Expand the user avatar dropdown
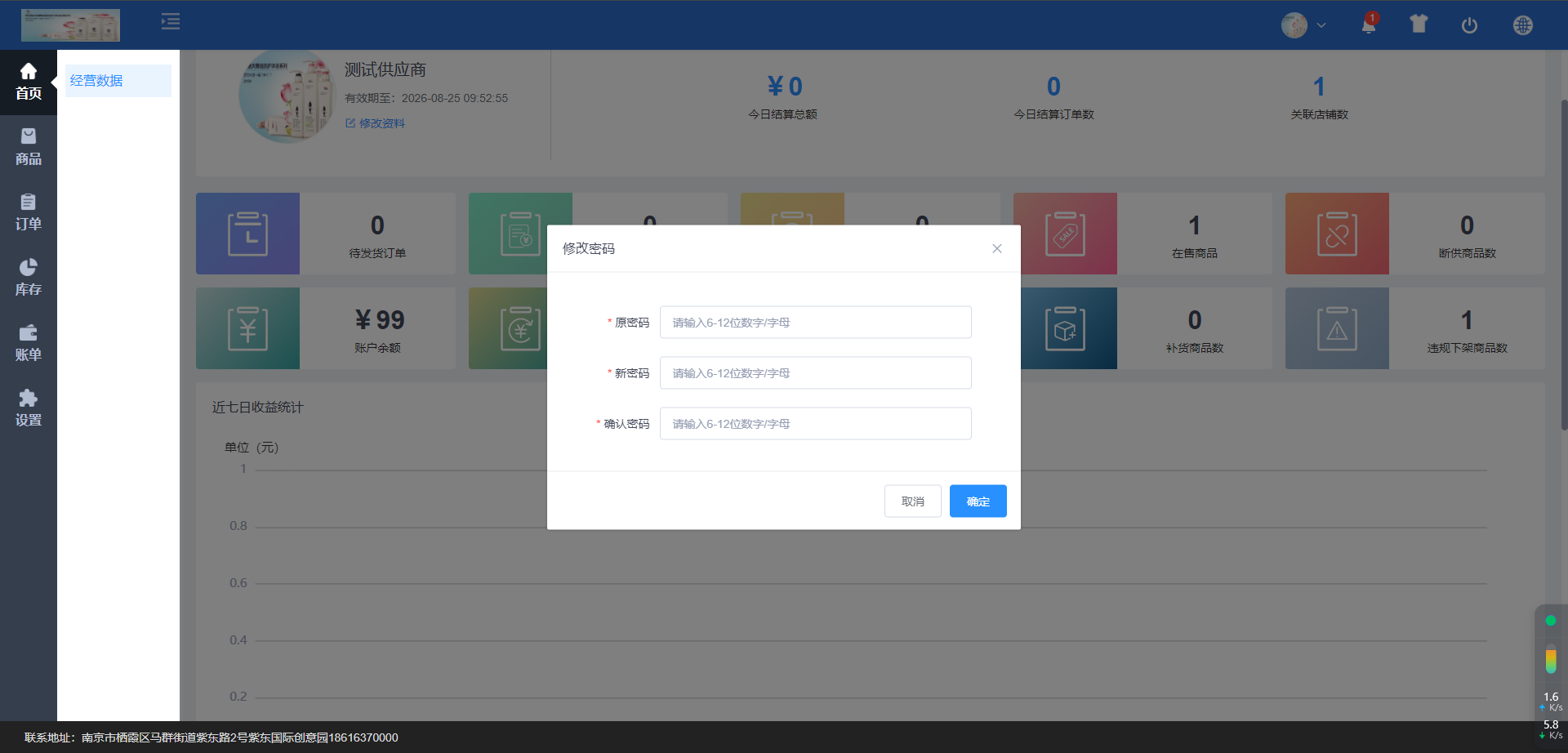 pos(1303,25)
